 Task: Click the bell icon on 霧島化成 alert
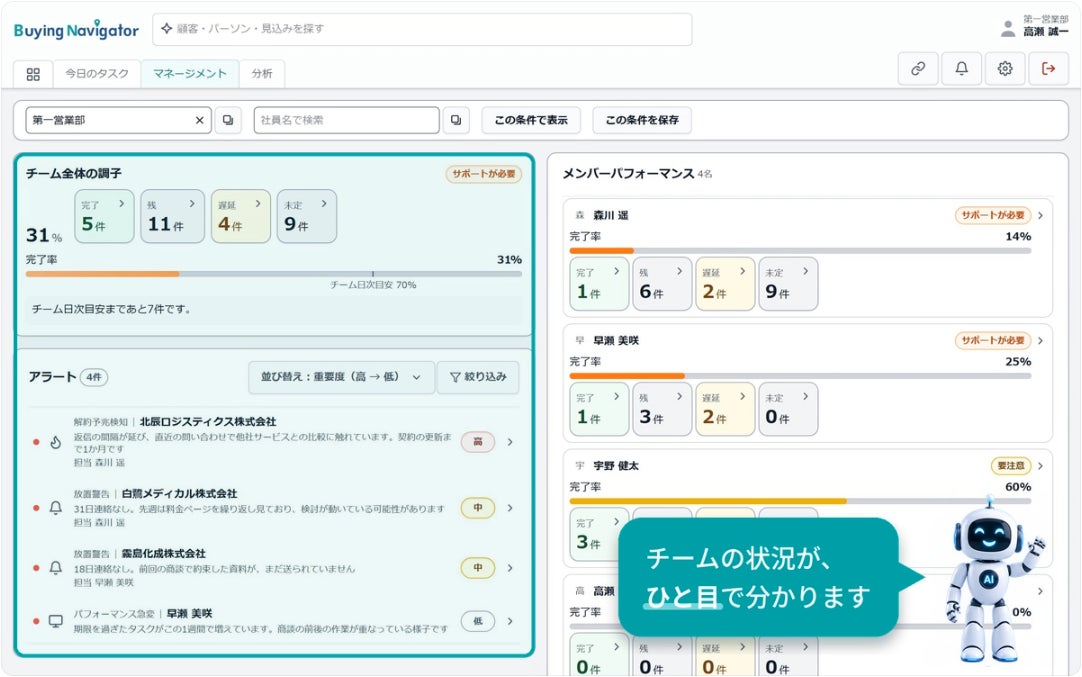coord(56,568)
